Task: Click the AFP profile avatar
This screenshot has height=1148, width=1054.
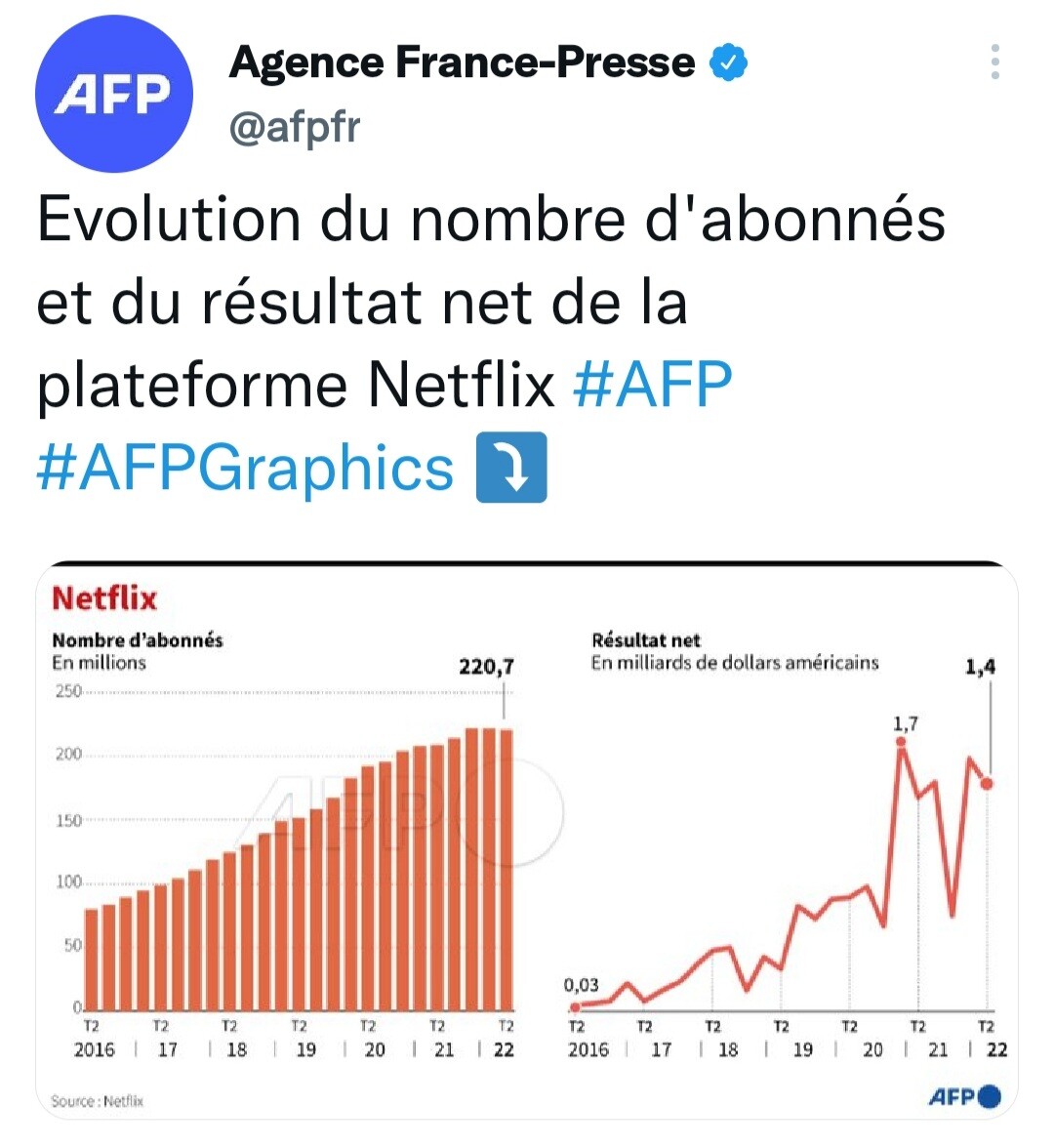Action: coord(113,94)
